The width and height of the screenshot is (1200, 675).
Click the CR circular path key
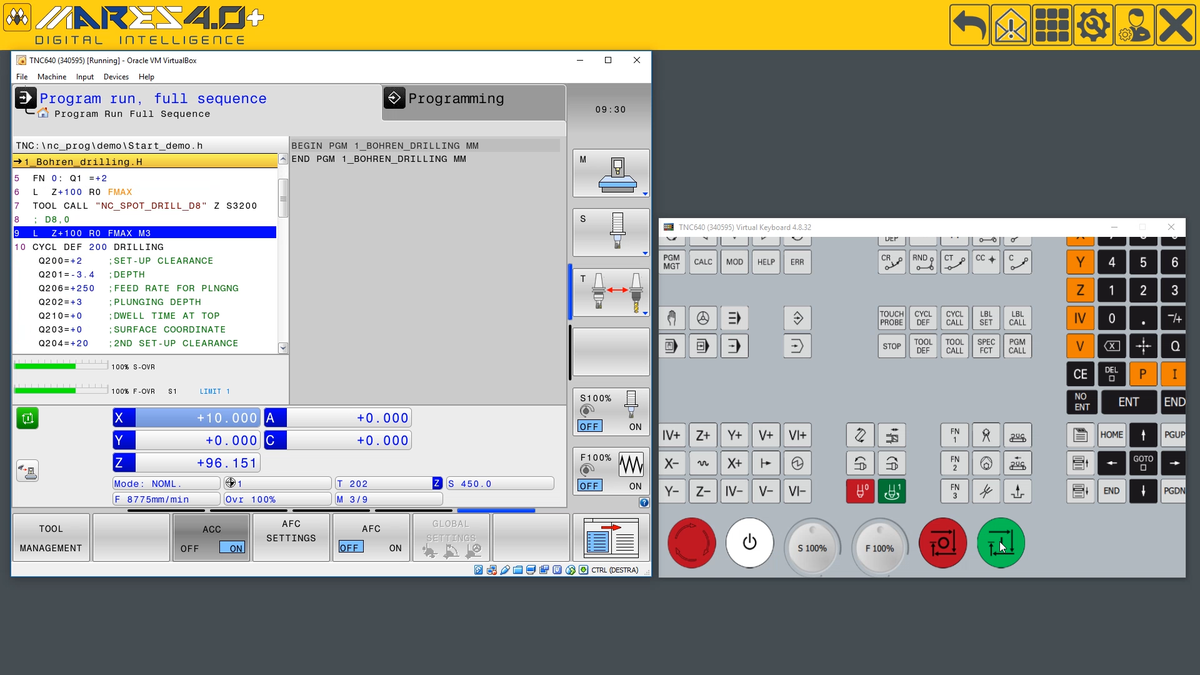point(892,262)
